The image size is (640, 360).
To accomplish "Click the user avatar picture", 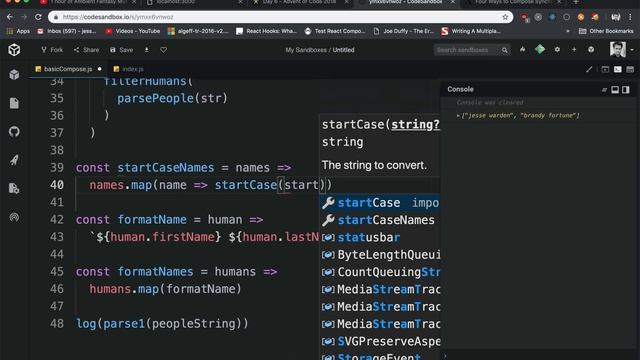I will click(x=618, y=49).
